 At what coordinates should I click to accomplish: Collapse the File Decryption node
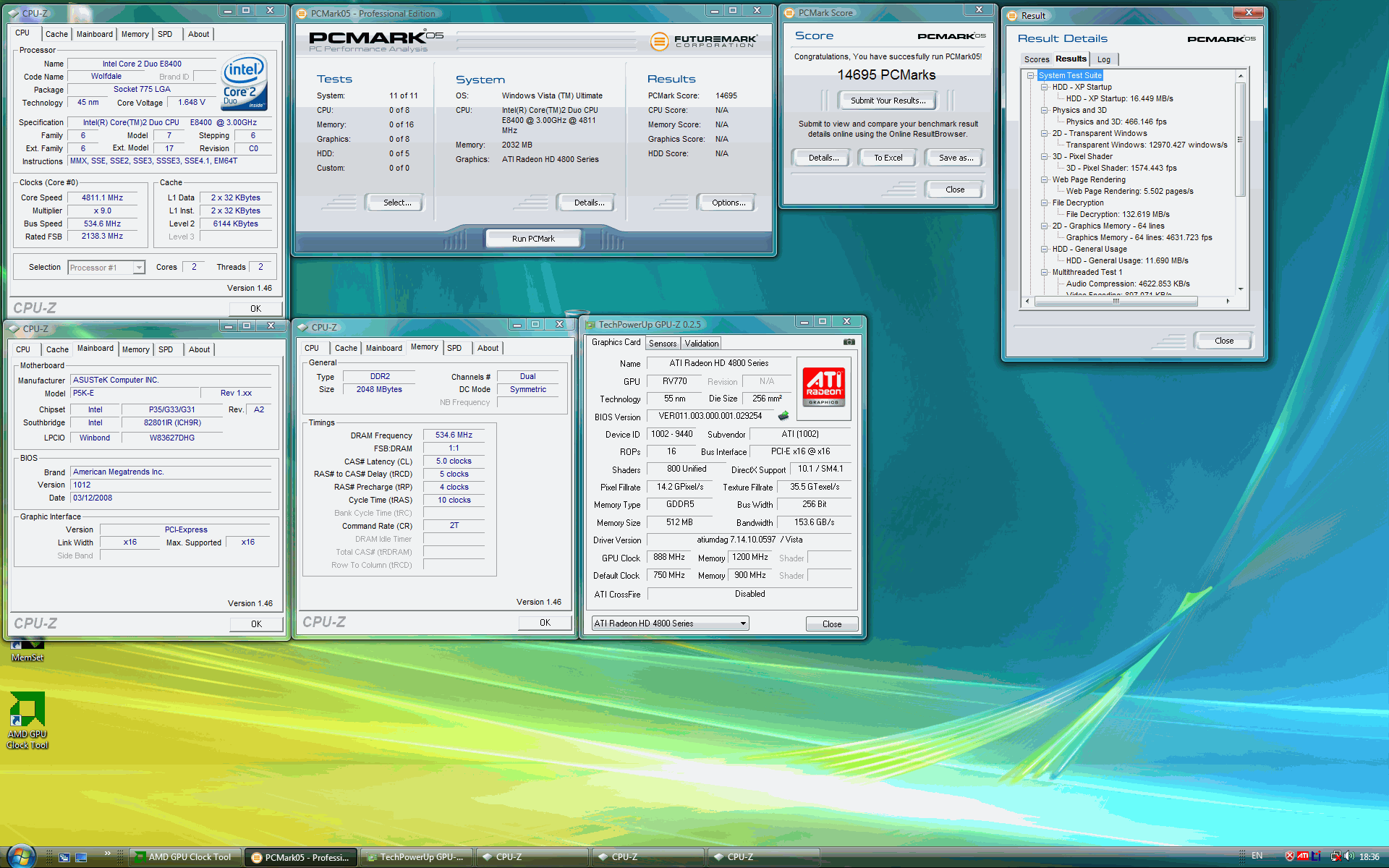pyautogui.click(x=1044, y=203)
